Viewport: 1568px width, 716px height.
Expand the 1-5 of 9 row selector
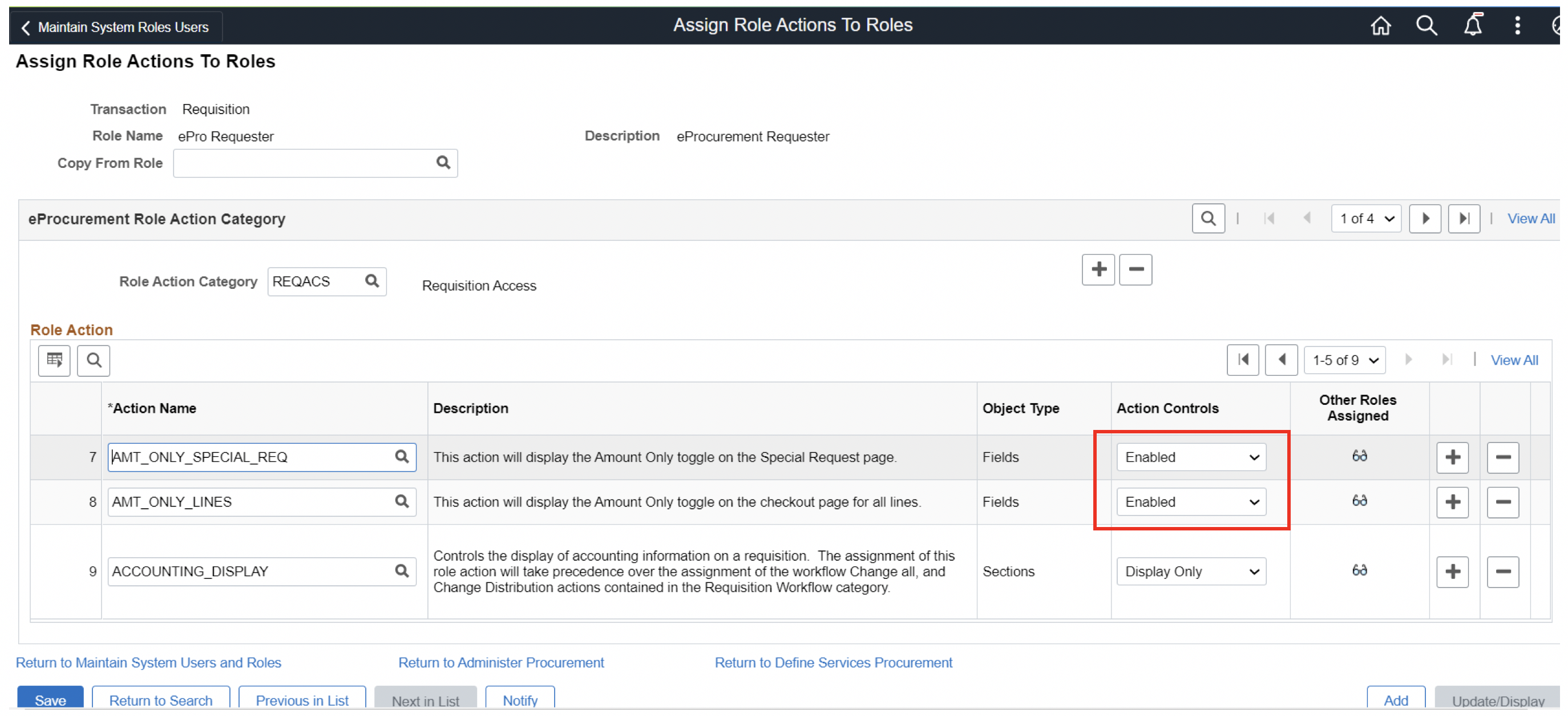[x=1344, y=360]
